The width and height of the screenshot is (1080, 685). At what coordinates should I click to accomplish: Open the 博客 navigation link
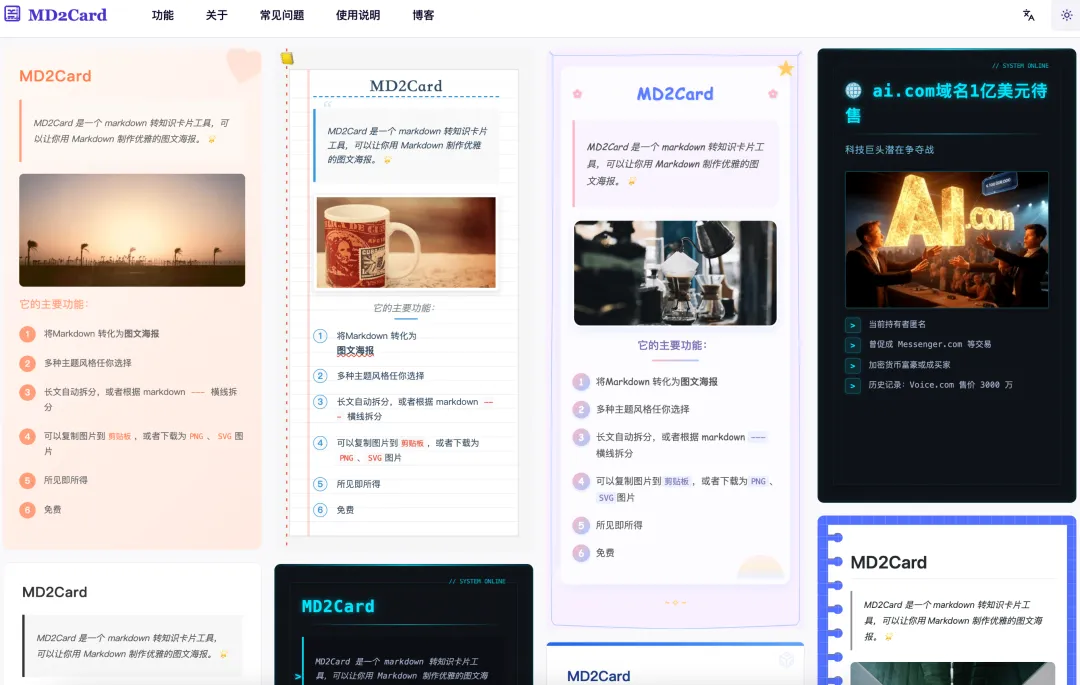coord(423,15)
